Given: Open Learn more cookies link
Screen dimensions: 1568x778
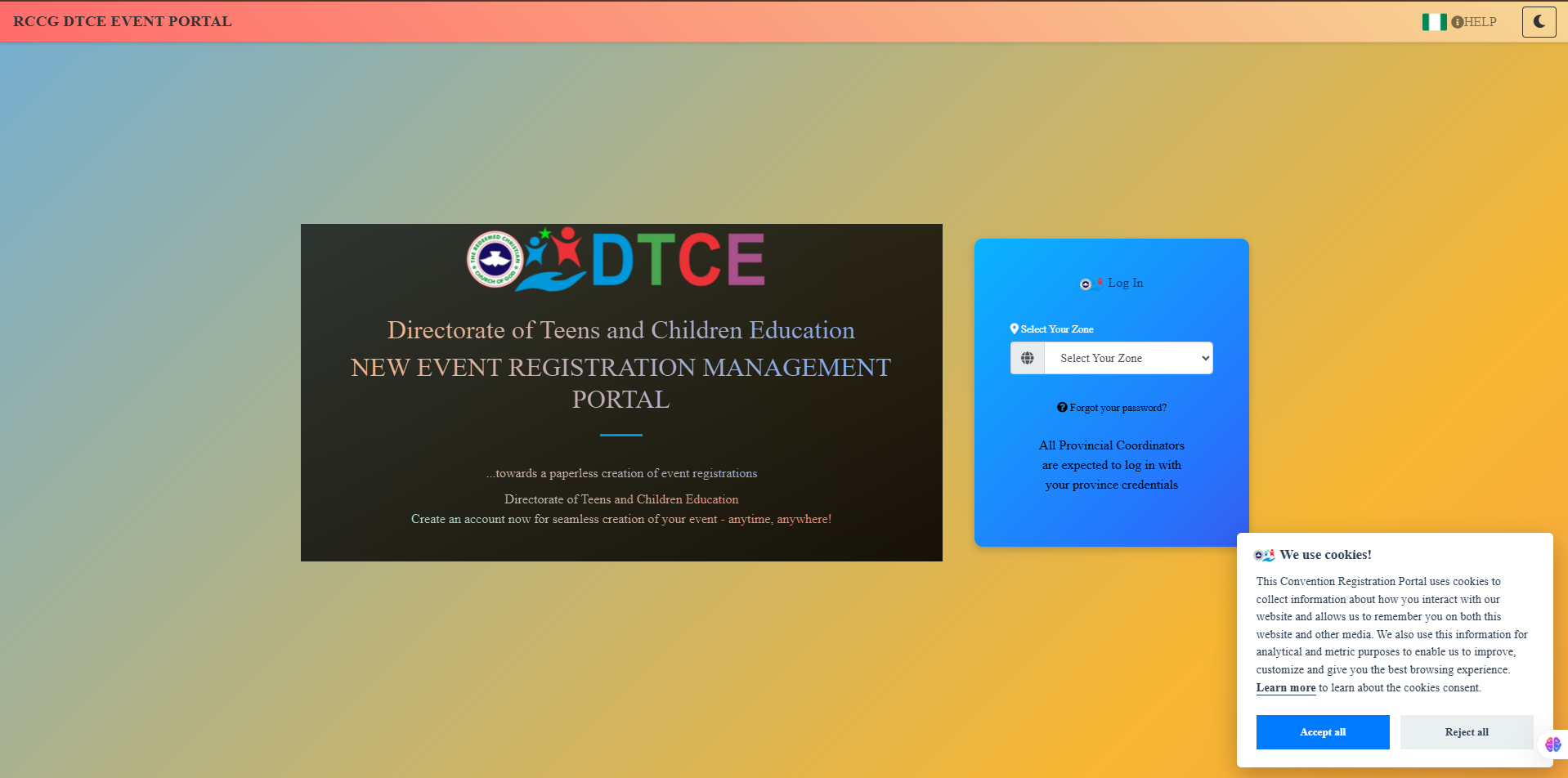Looking at the screenshot, I should pos(1286,688).
